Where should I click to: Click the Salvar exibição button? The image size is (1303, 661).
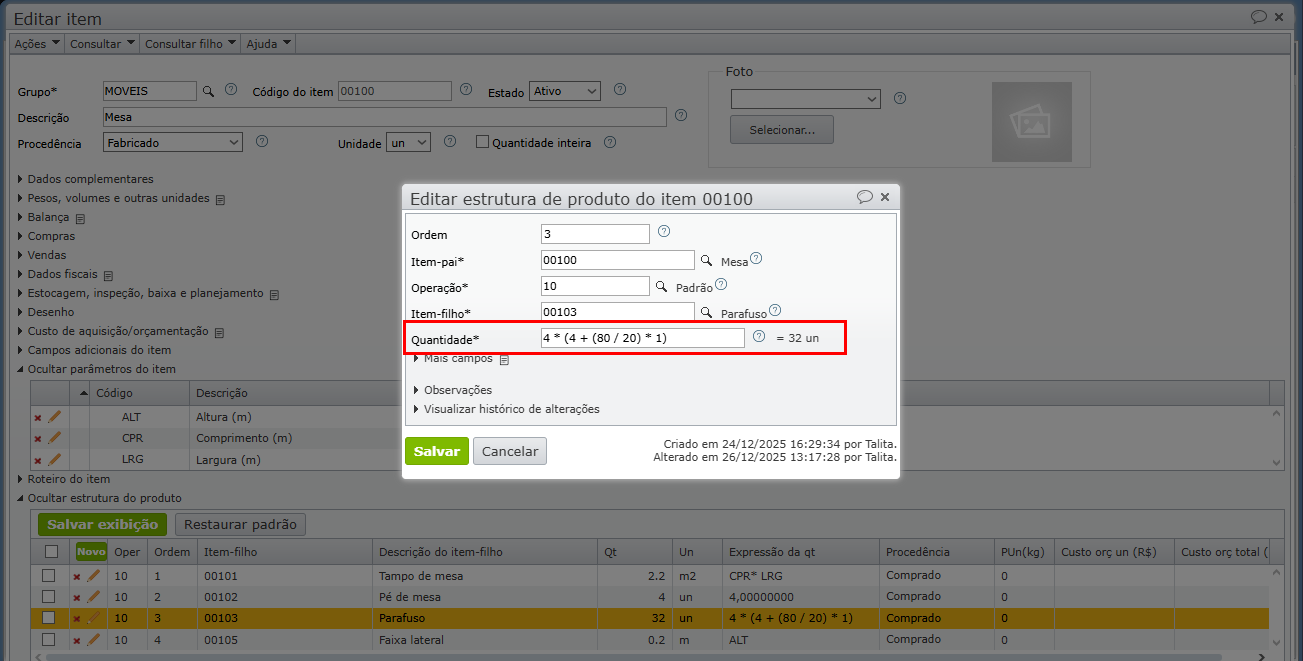pos(103,524)
